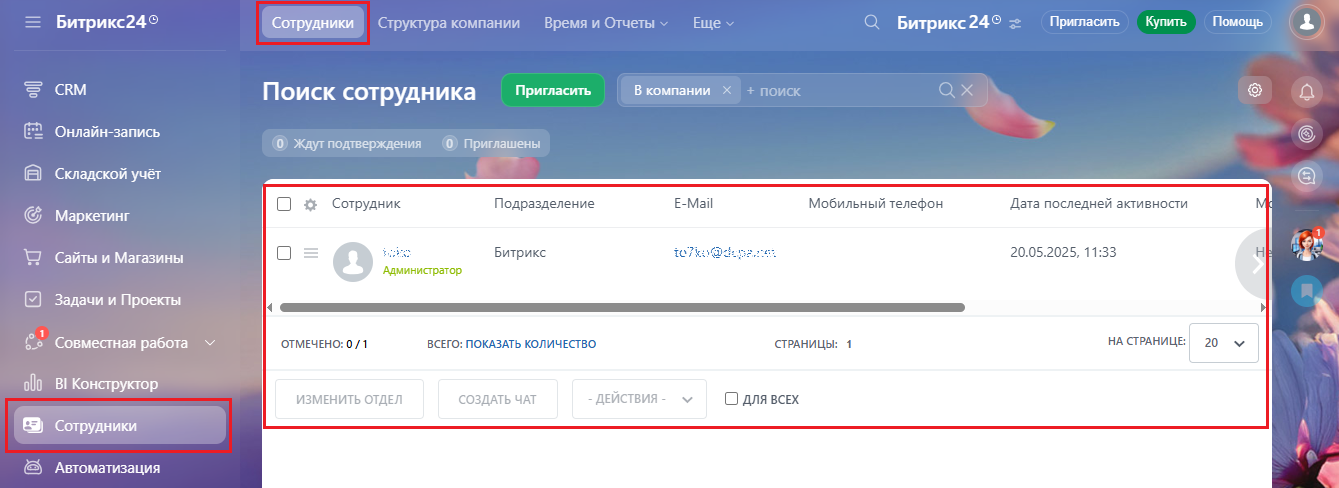Open the НА СТРАНИЦЕ 20 dropdown
Screen dimensions: 1339x488
click(x=1224, y=342)
